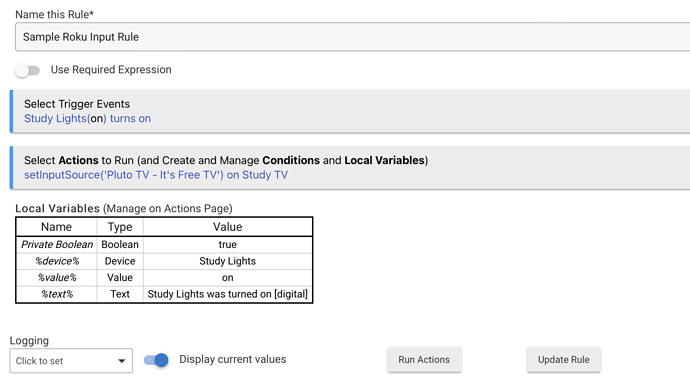Open the Logging Click to set dropdown
Viewport: 690px width, 389px height.
[71, 361]
